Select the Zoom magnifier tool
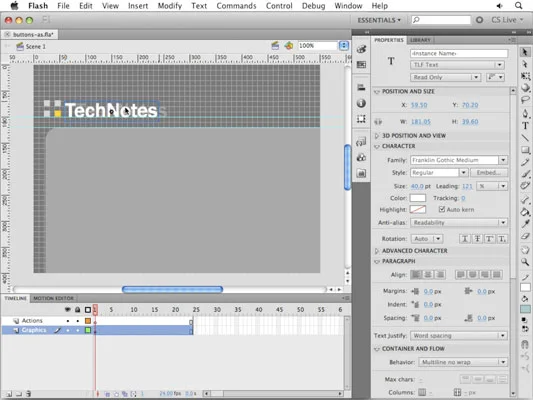This screenshot has height=400, width=533. coord(525,262)
